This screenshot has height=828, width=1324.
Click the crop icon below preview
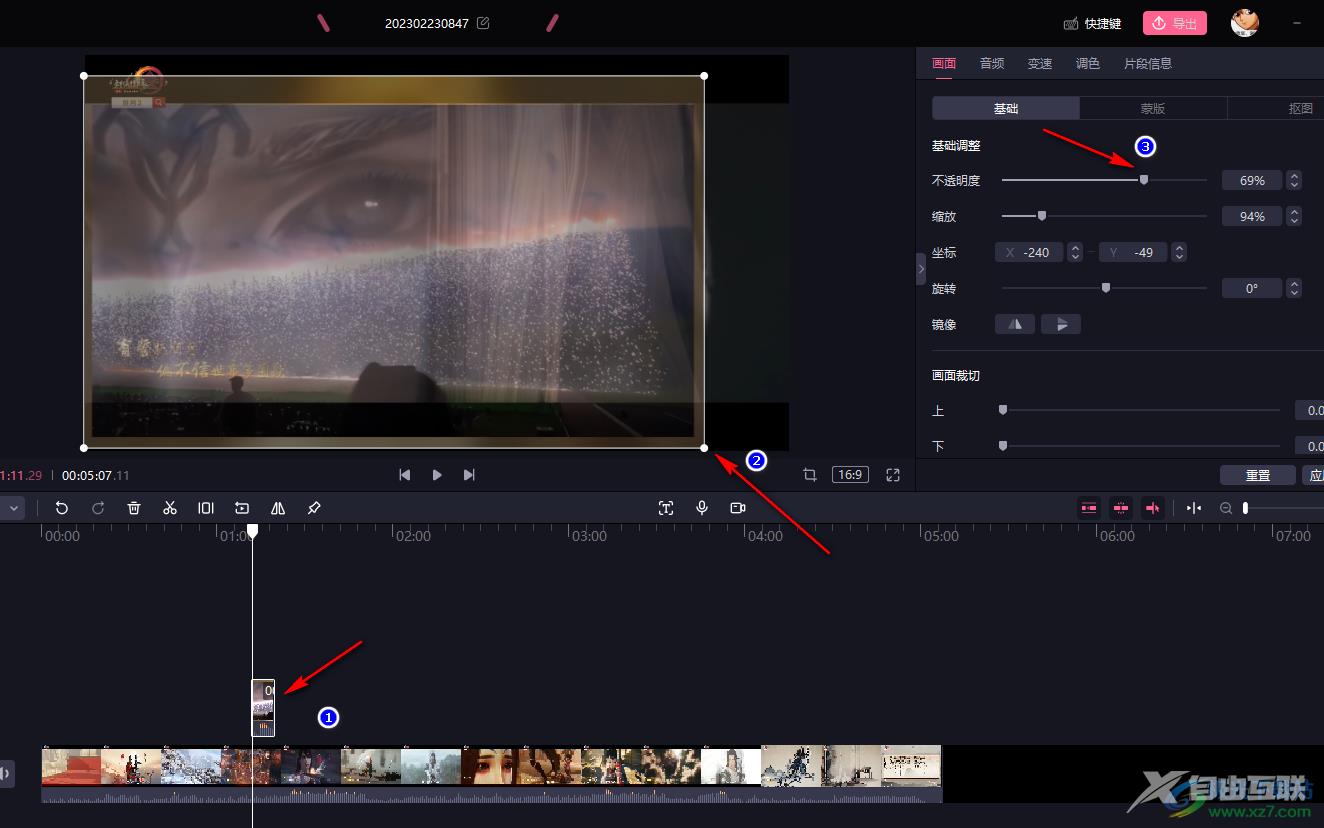810,475
